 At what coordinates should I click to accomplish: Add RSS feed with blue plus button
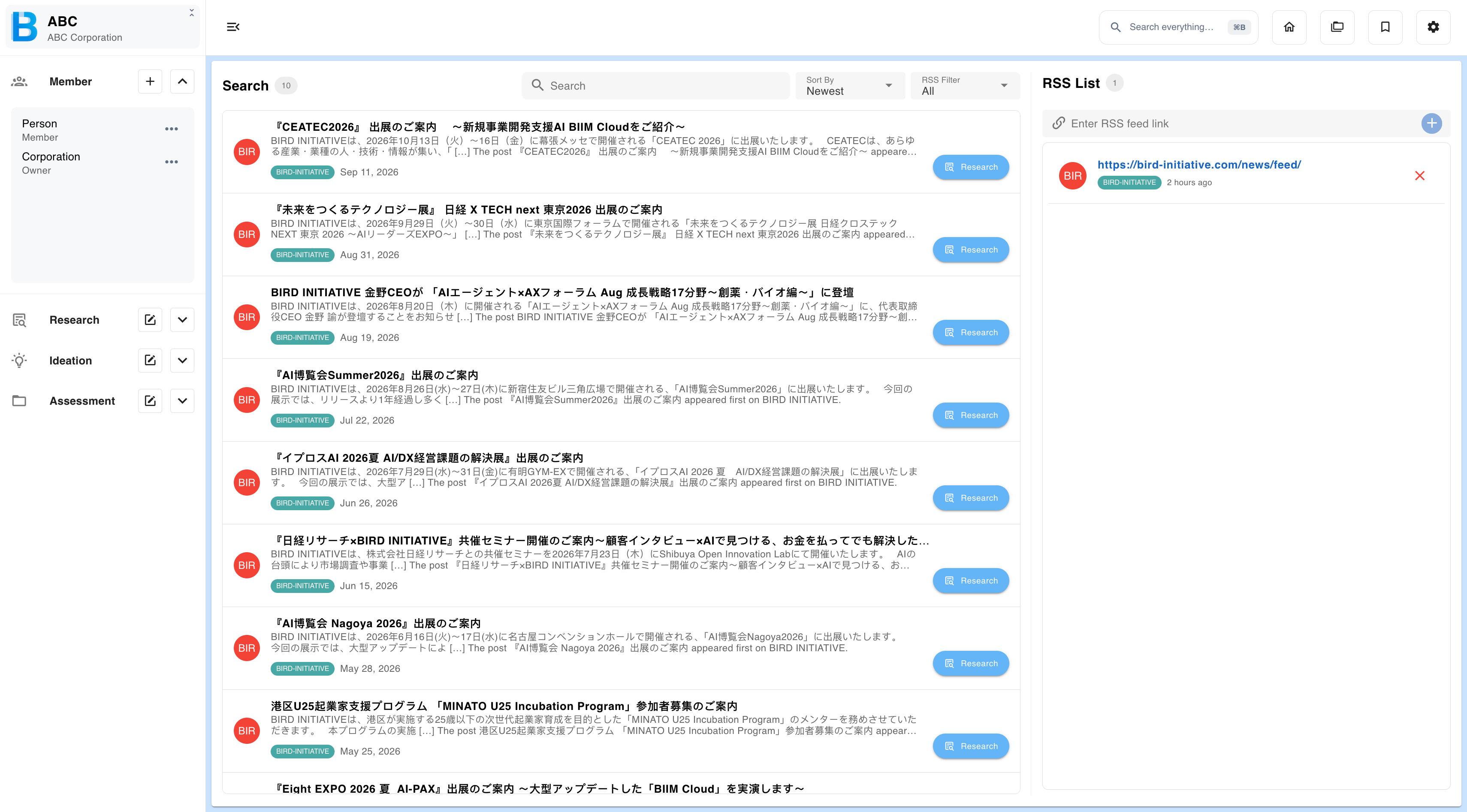[x=1431, y=123]
